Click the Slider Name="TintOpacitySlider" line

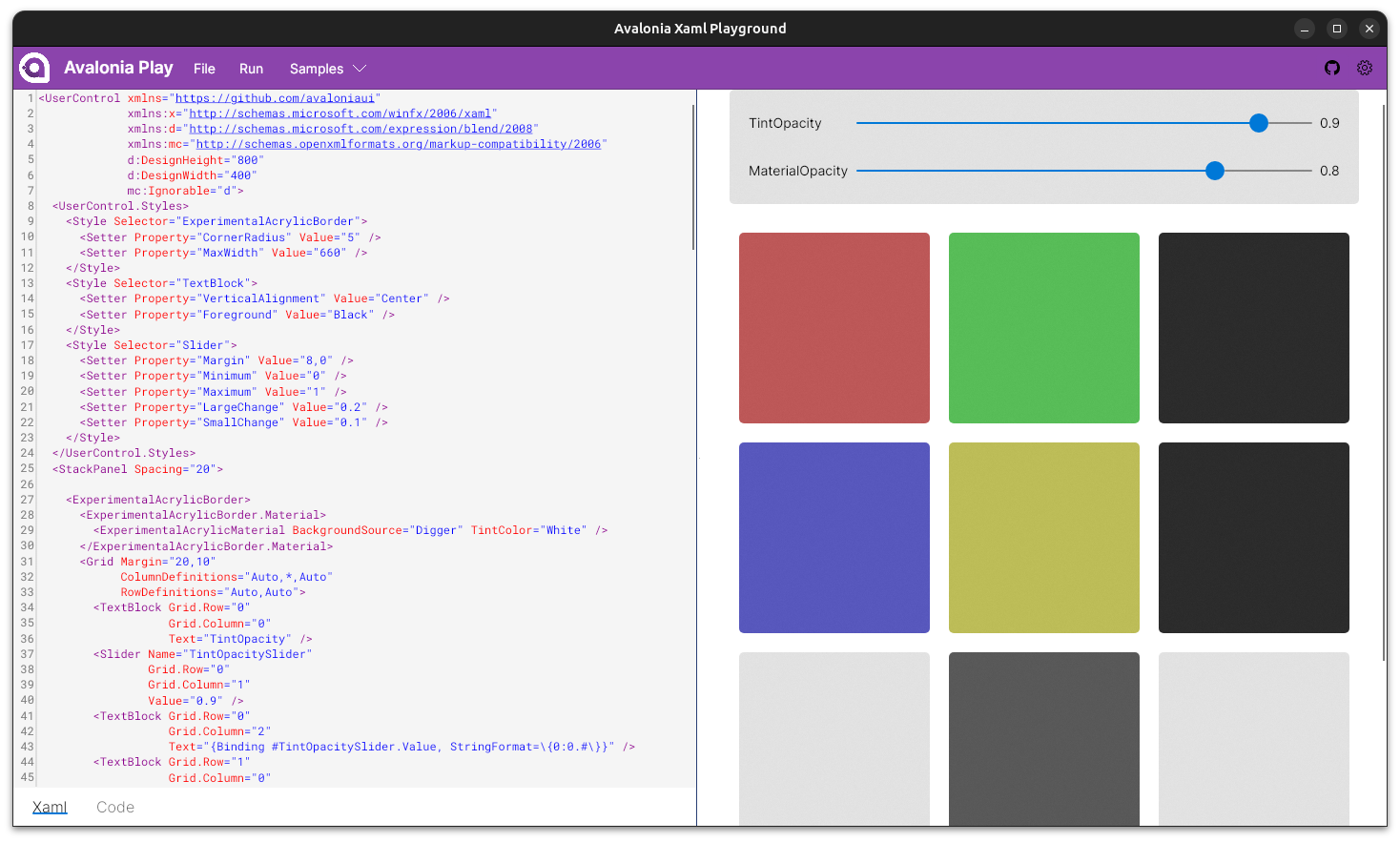tap(203, 654)
